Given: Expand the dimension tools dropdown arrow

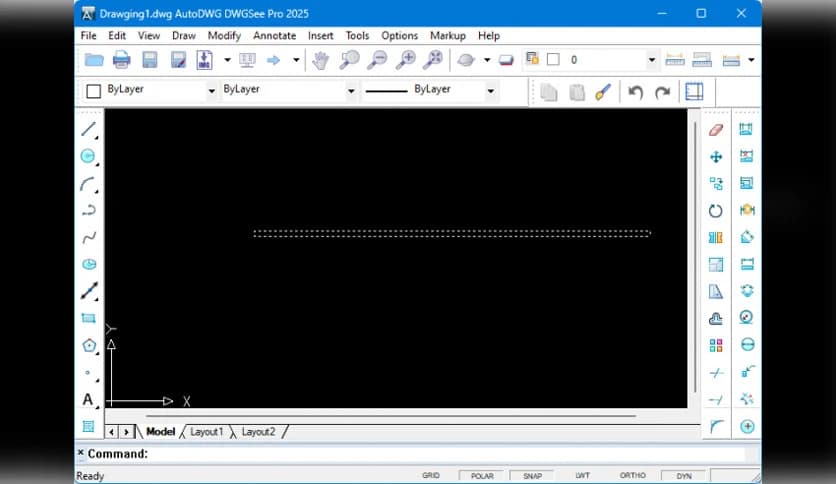Looking at the screenshot, I should (x=751, y=60).
